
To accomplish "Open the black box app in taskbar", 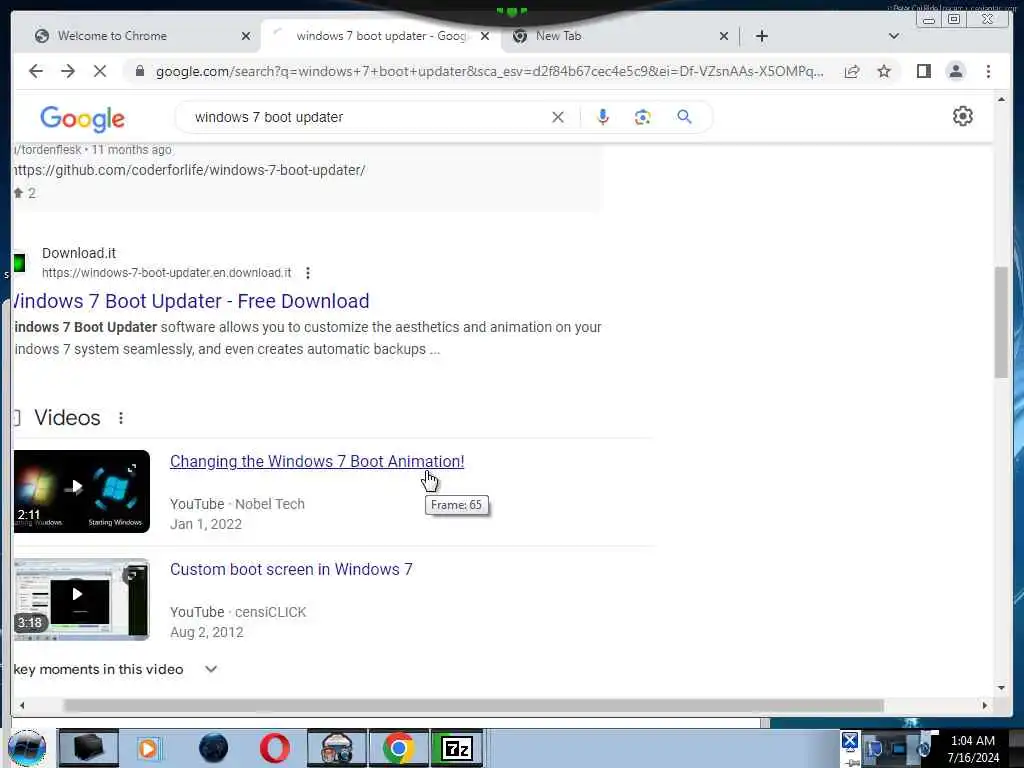I will (x=88, y=748).
